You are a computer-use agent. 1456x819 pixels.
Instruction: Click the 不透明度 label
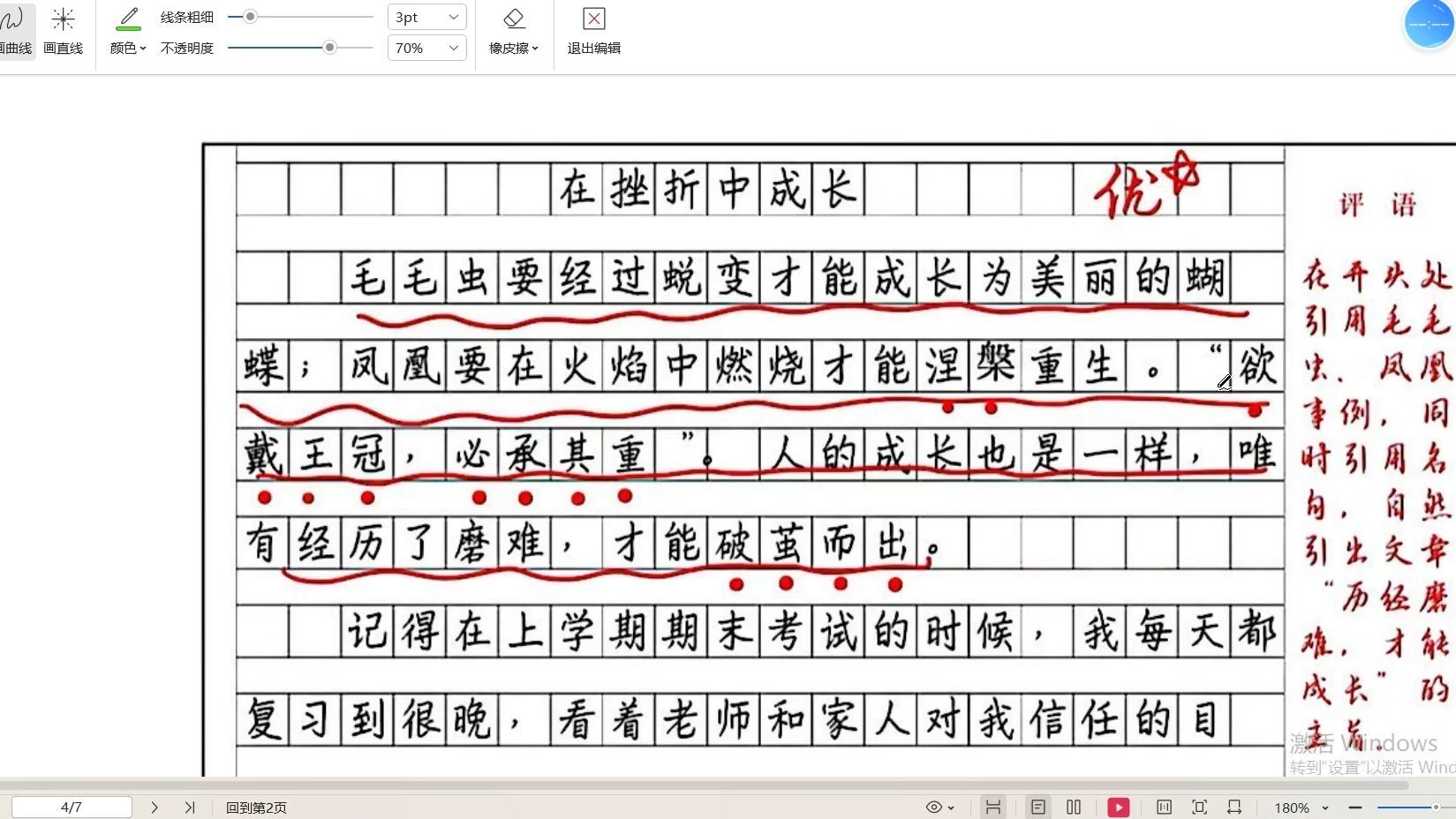point(186,48)
